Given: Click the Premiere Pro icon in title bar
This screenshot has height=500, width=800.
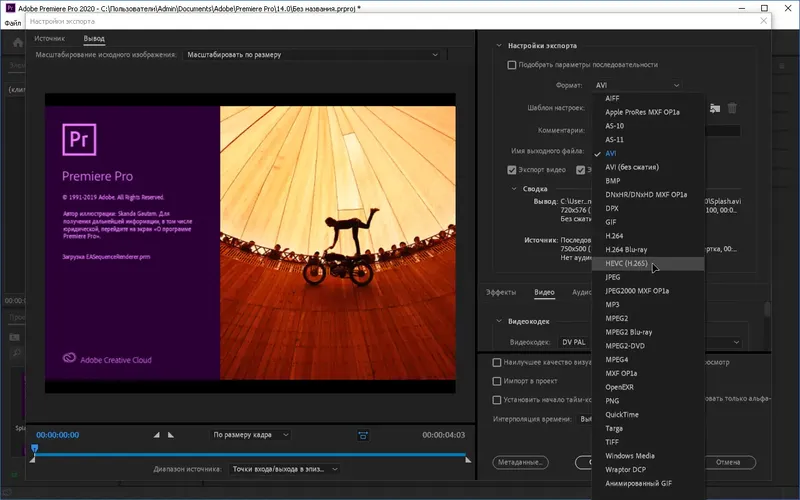Looking at the screenshot, I should [9, 7].
